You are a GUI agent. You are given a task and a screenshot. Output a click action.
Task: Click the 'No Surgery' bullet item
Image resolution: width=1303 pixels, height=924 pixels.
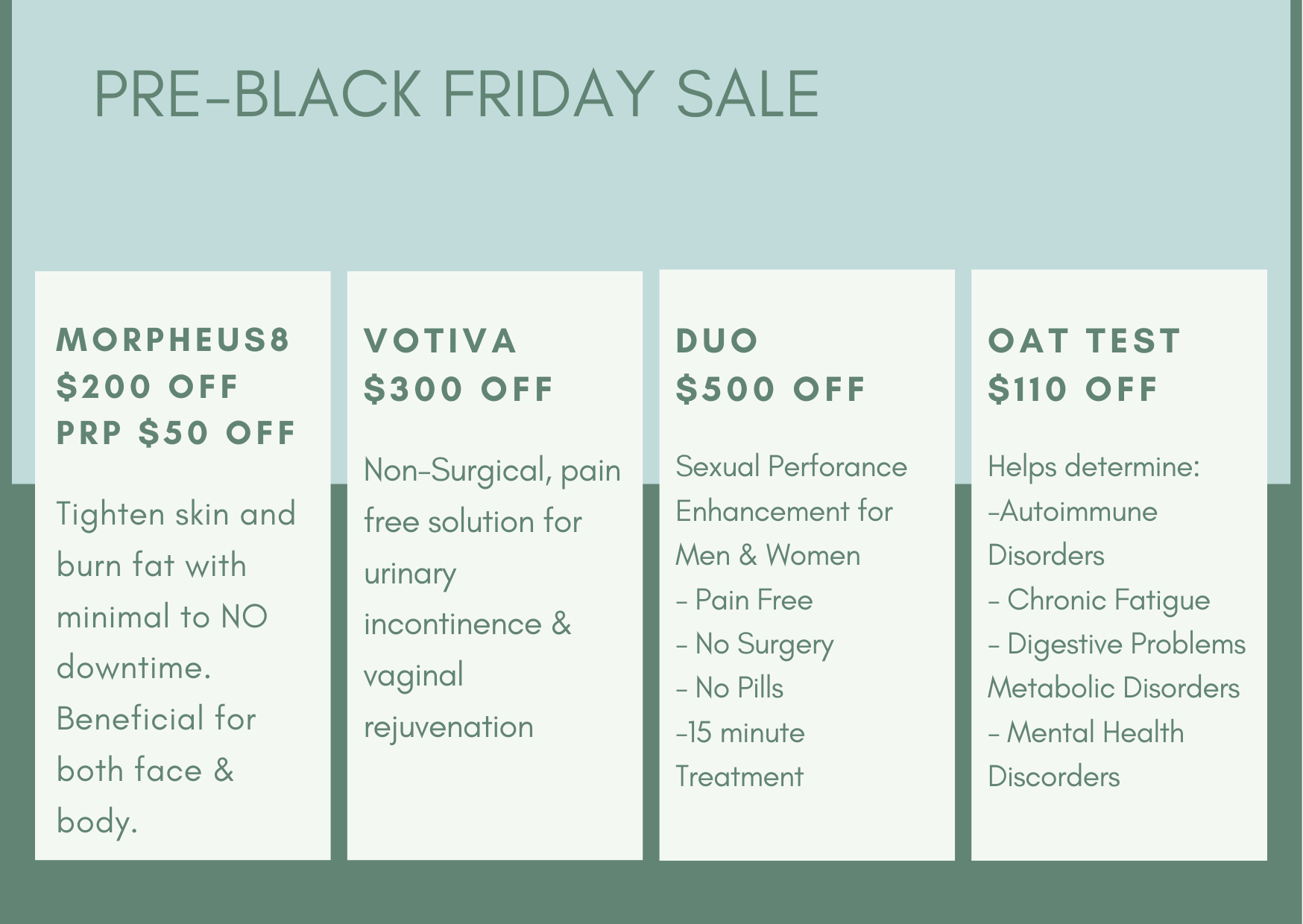coord(754,645)
